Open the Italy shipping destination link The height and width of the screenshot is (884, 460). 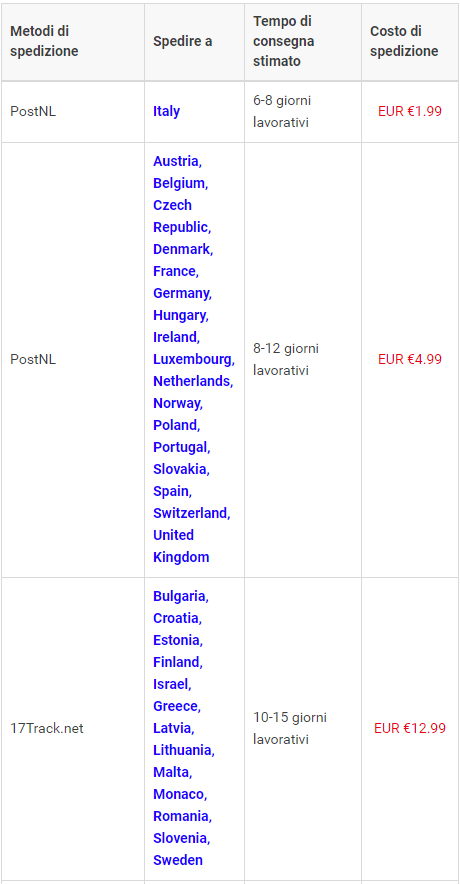pos(166,111)
